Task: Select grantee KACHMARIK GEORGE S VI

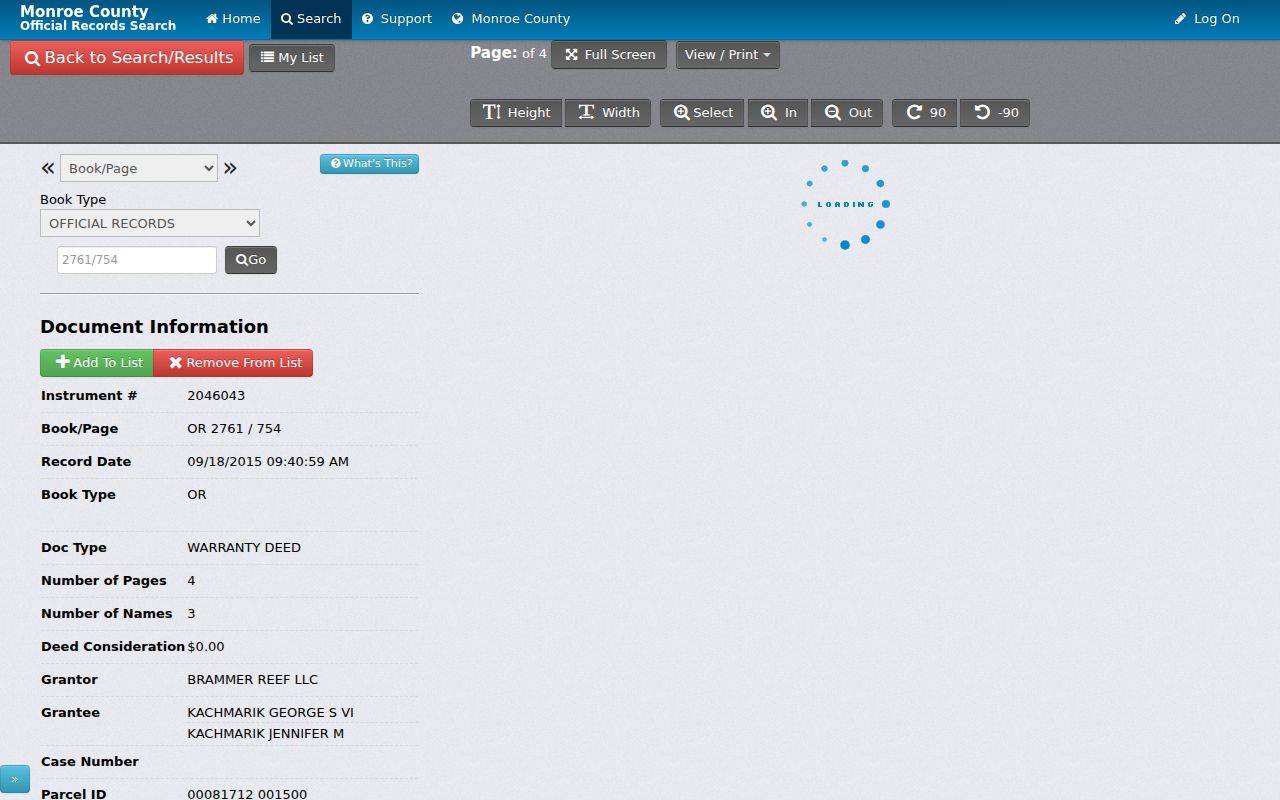Action: (x=271, y=713)
